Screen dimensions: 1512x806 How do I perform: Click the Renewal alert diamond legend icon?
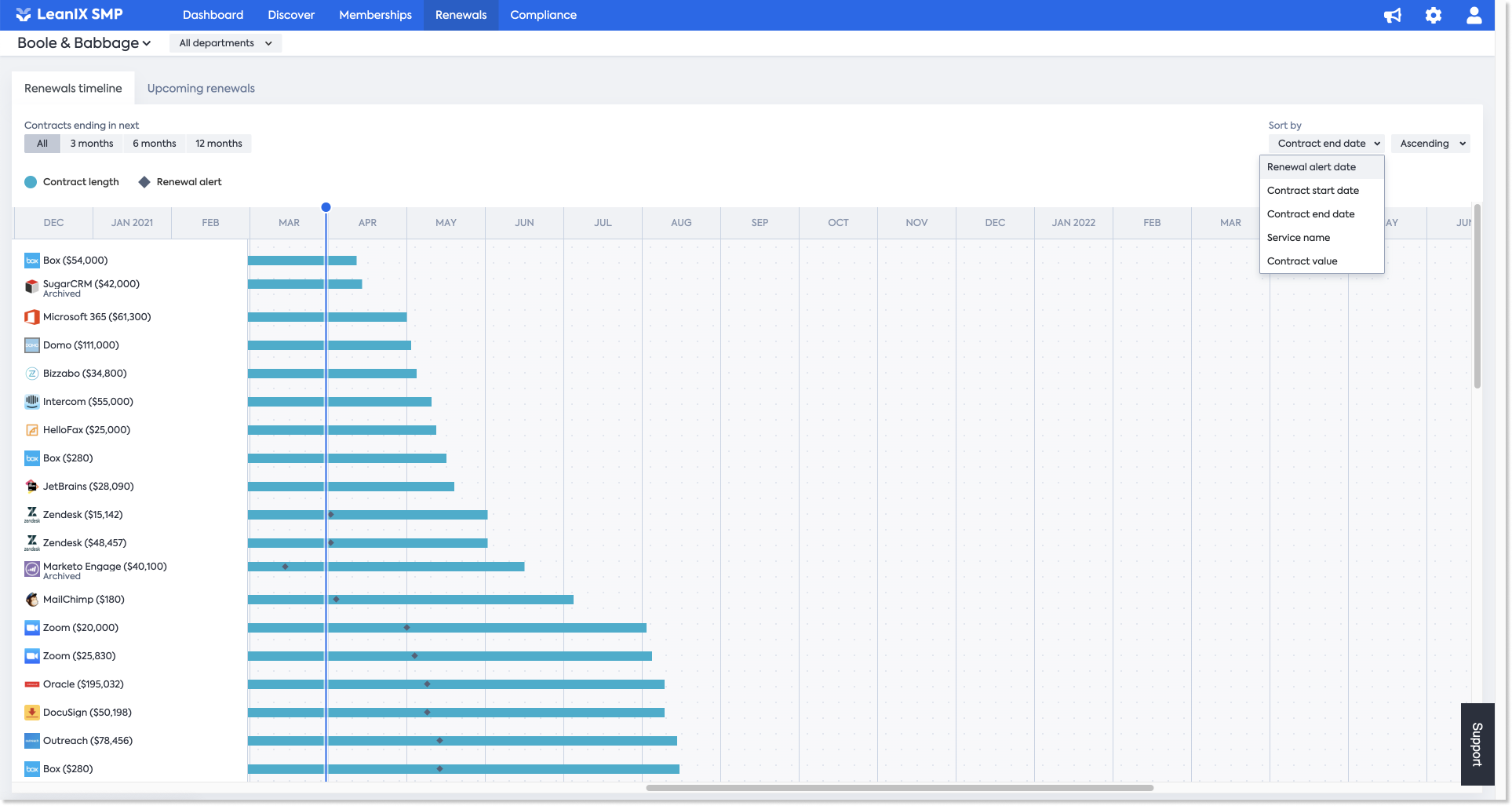(144, 182)
